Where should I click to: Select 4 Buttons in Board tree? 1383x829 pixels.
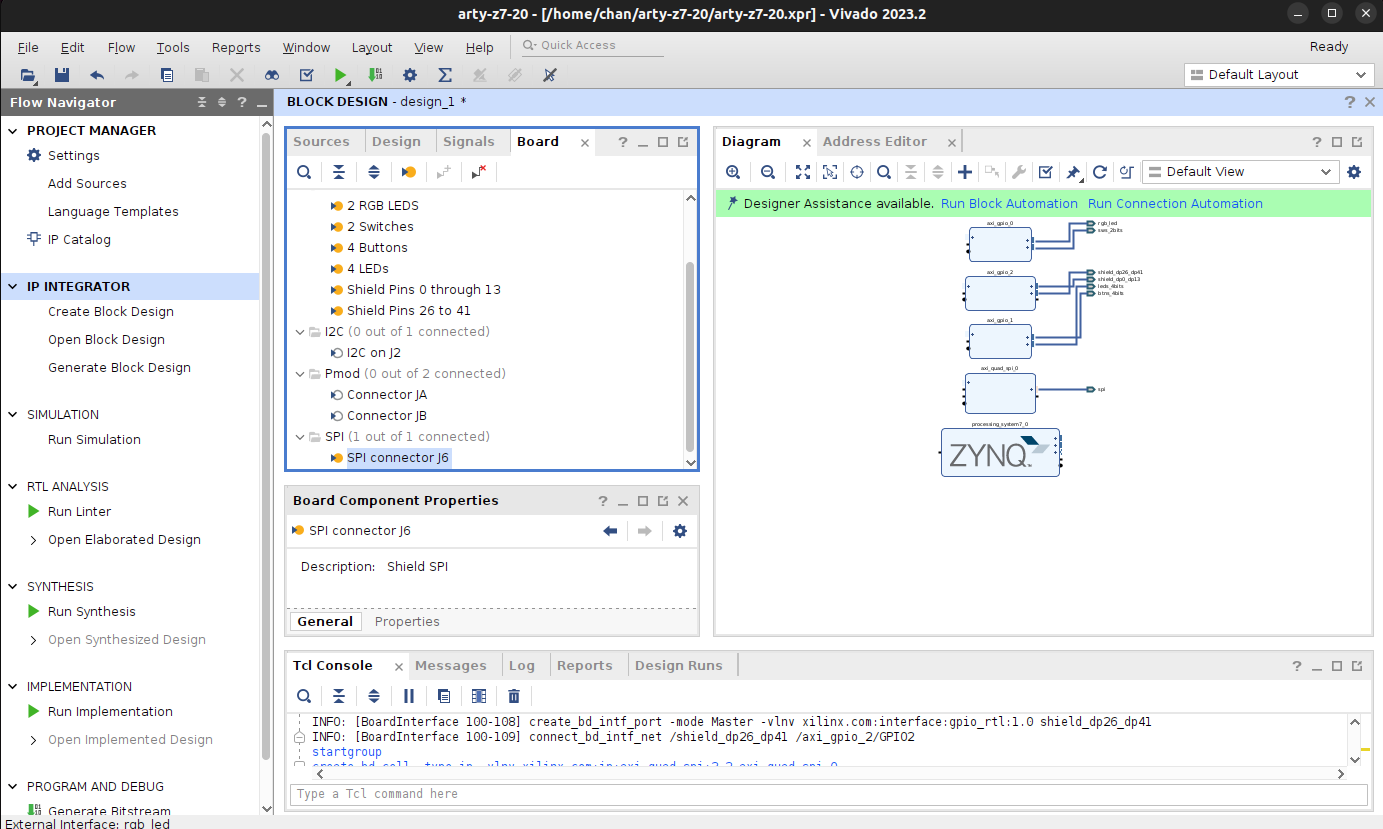pos(377,248)
